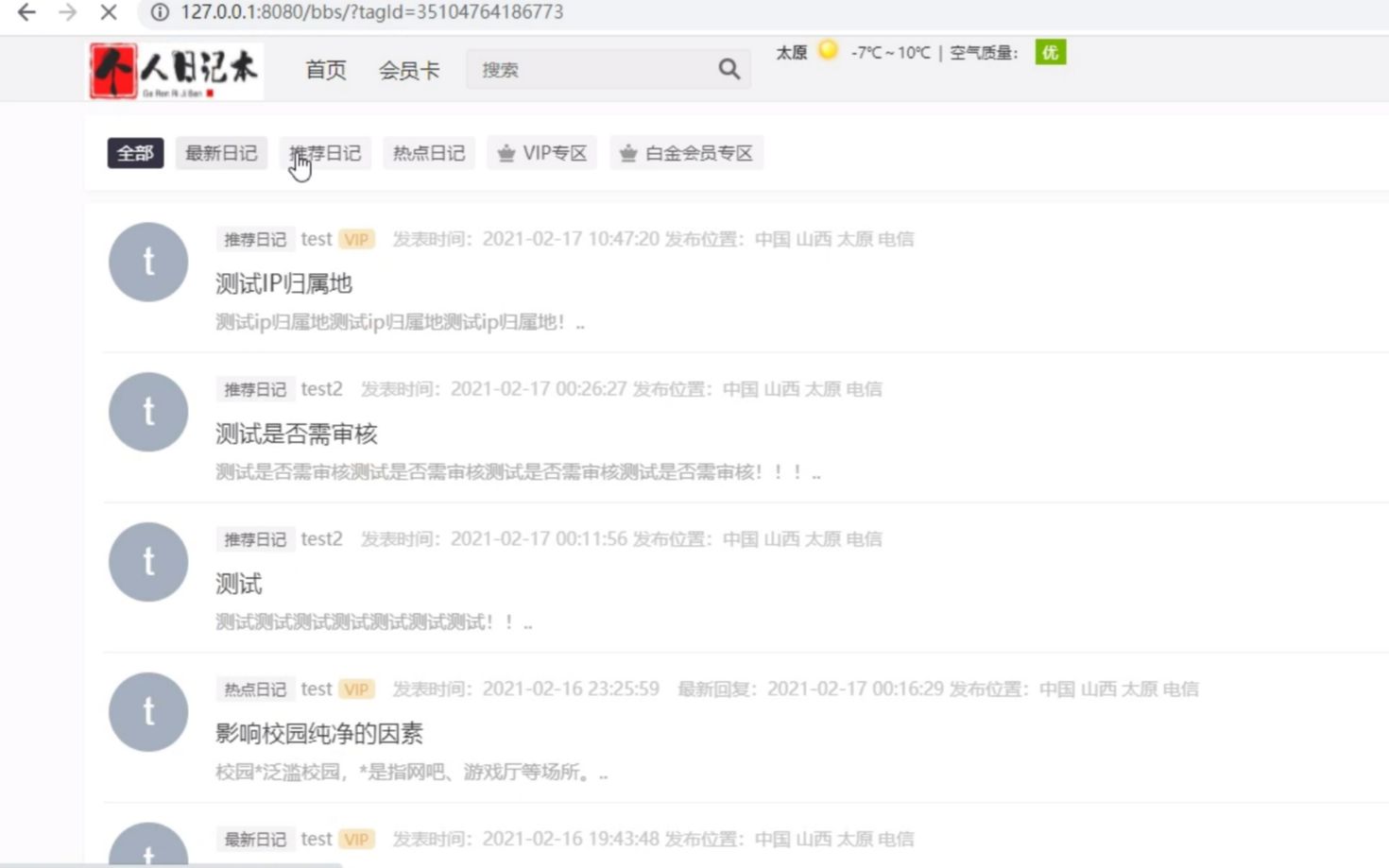Click 最新日记 tag on the bottom post
This screenshot has height=868, width=1389.
[x=255, y=840]
